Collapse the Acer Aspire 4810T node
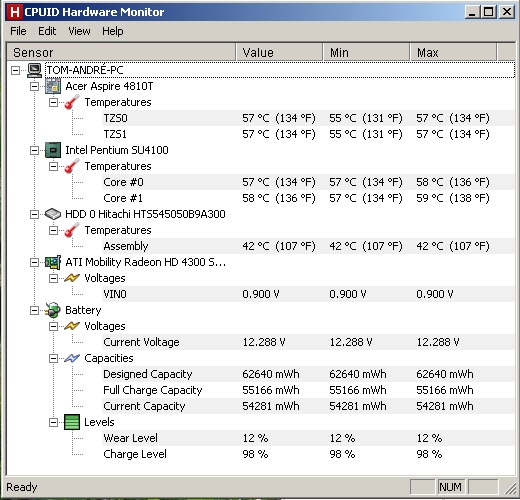520x500 pixels. click(x=34, y=86)
